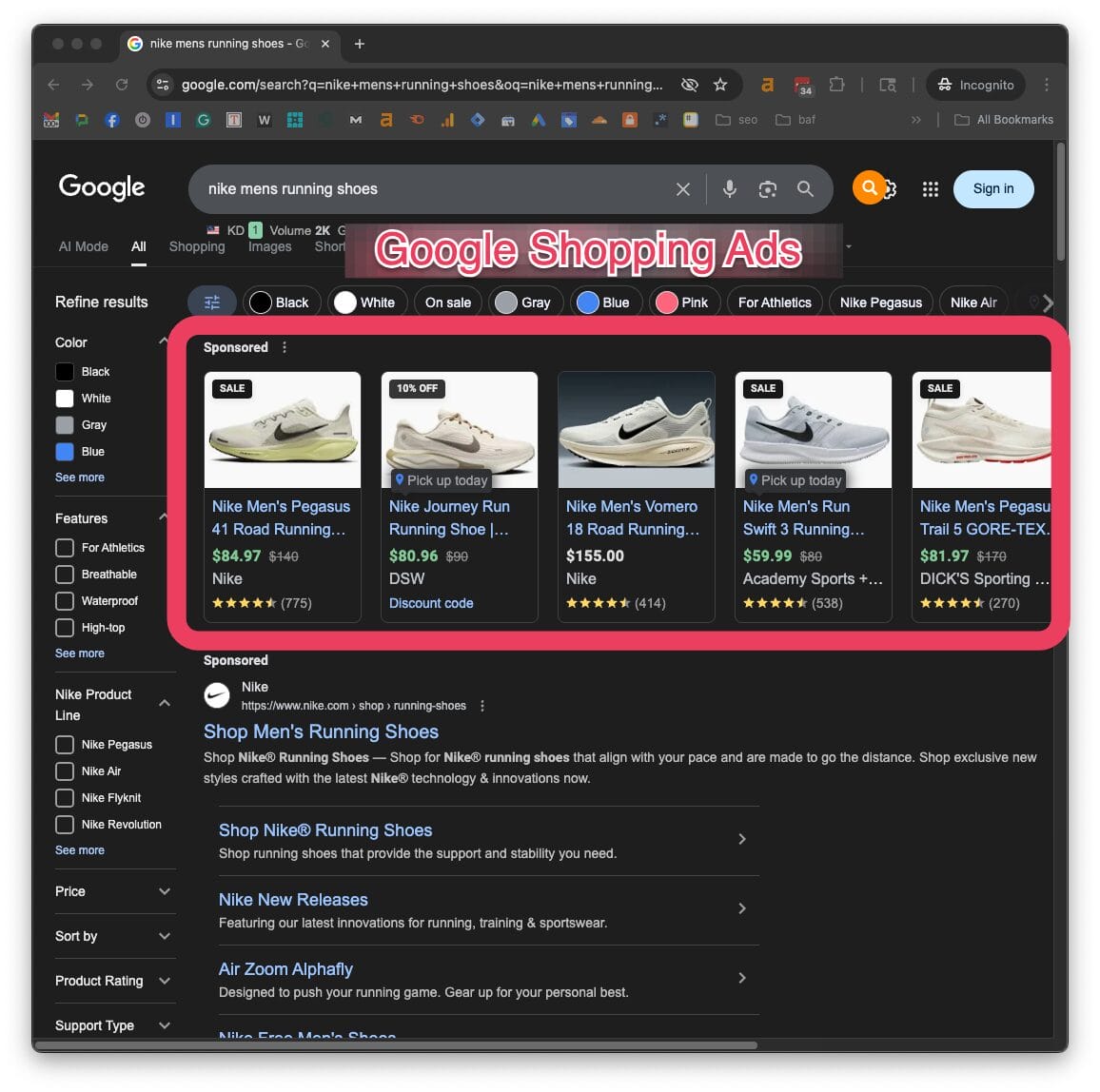
Task: Collapse the Nike Product Line section
Action: (165, 704)
